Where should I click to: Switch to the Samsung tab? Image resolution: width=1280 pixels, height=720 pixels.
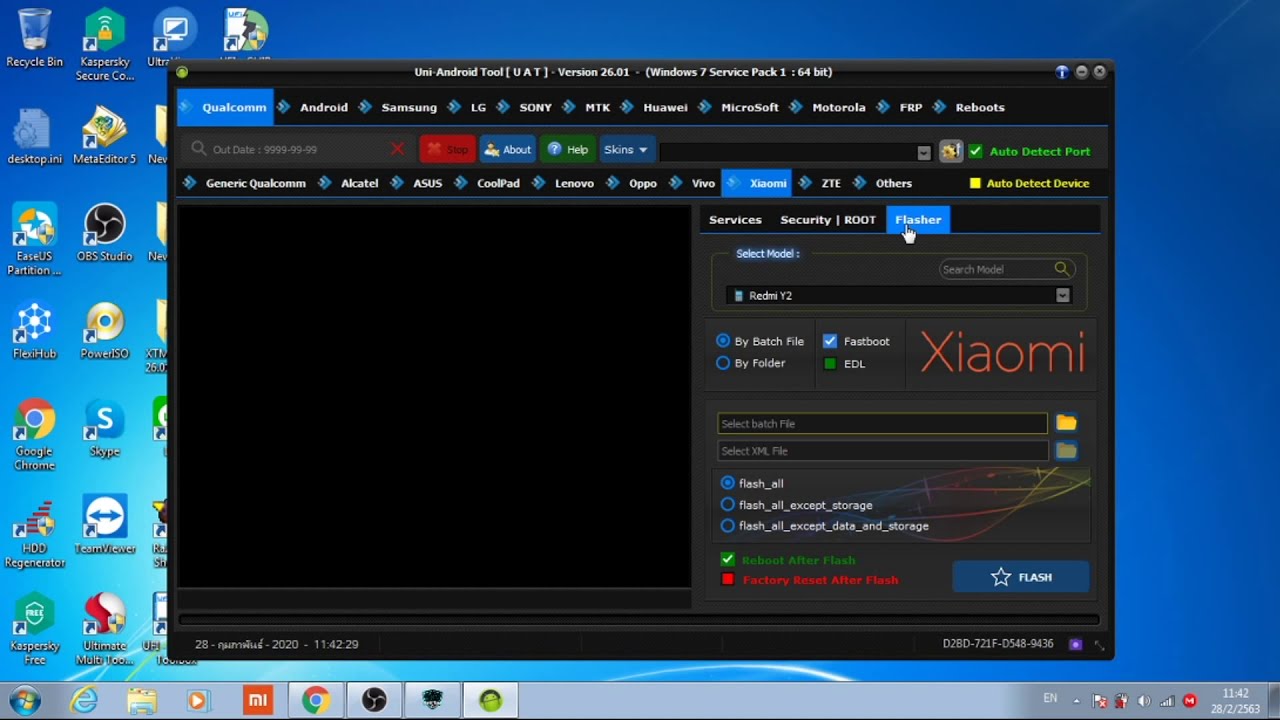pos(398,107)
